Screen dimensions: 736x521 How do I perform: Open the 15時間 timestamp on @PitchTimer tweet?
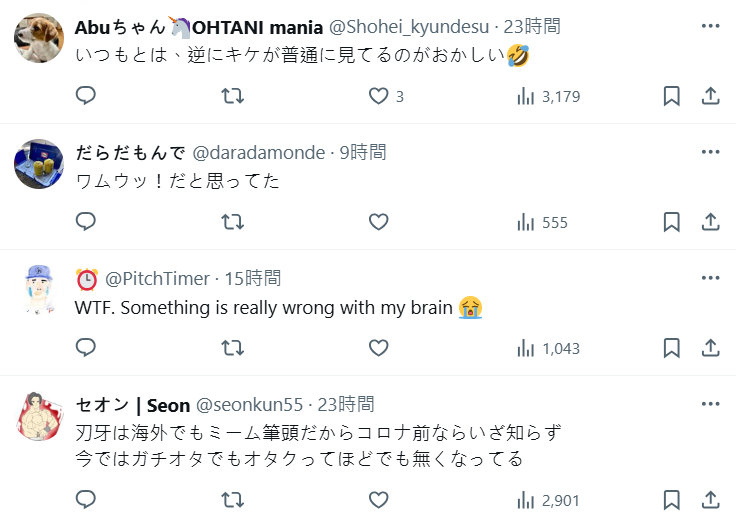(252, 278)
